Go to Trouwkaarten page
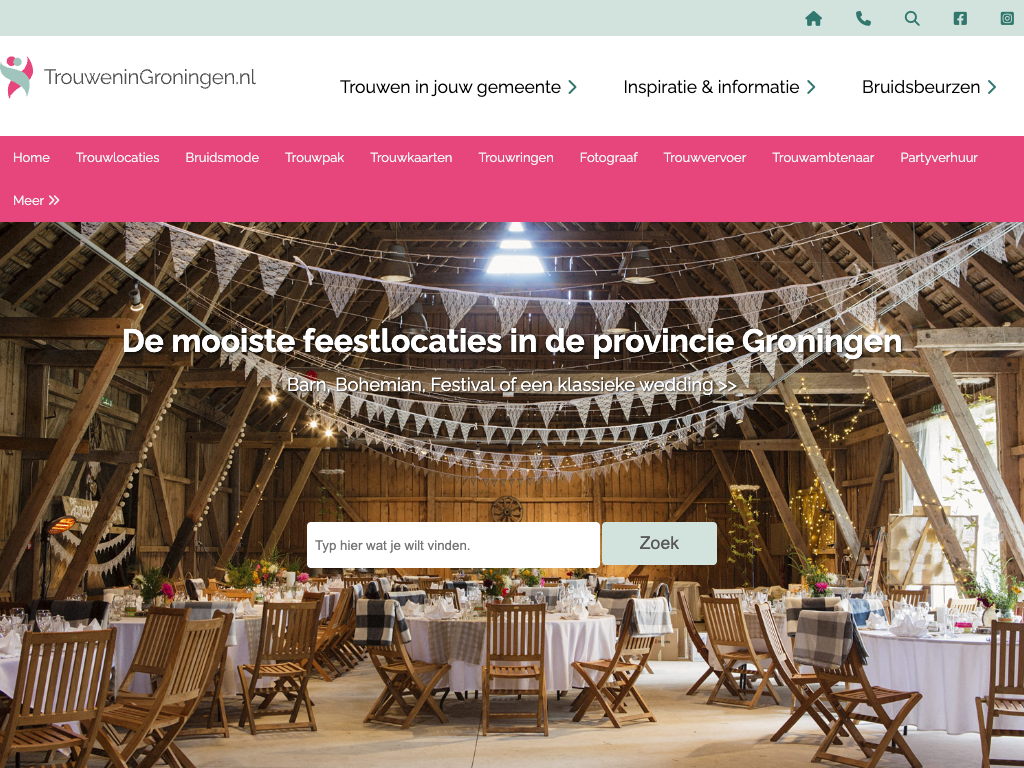The image size is (1024, 768). [x=411, y=157]
